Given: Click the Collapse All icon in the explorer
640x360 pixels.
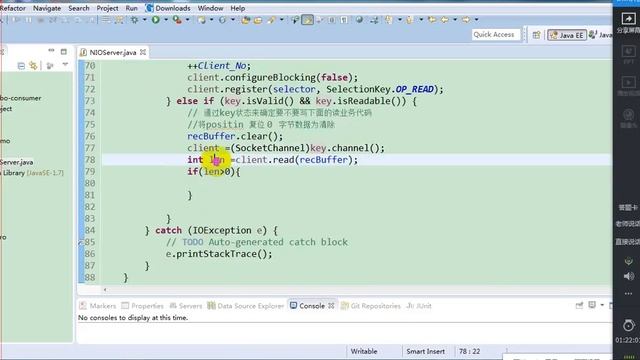Looking at the screenshot, I should pos(21,65).
